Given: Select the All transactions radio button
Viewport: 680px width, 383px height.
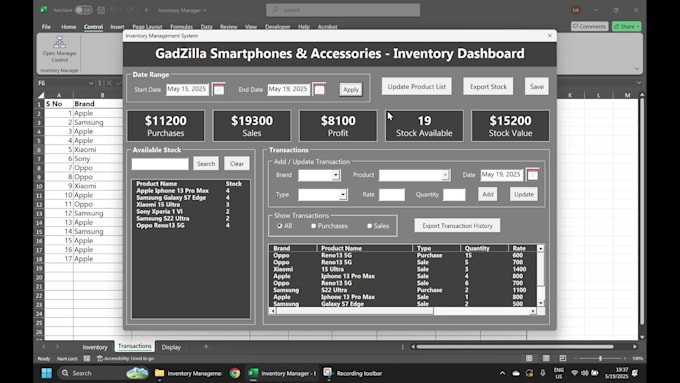Looking at the screenshot, I should click(x=280, y=226).
